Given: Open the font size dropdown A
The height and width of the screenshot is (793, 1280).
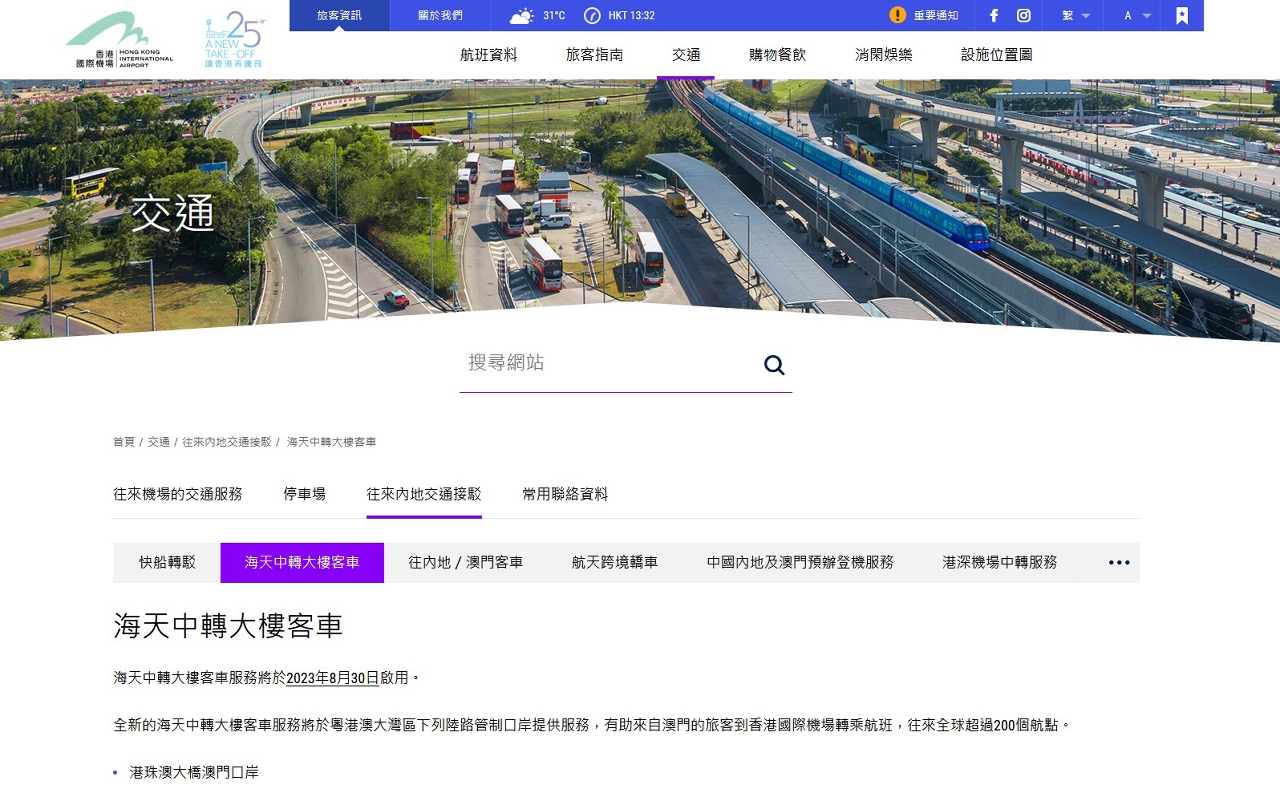Looking at the screenshot, I should pos(1137,16).
